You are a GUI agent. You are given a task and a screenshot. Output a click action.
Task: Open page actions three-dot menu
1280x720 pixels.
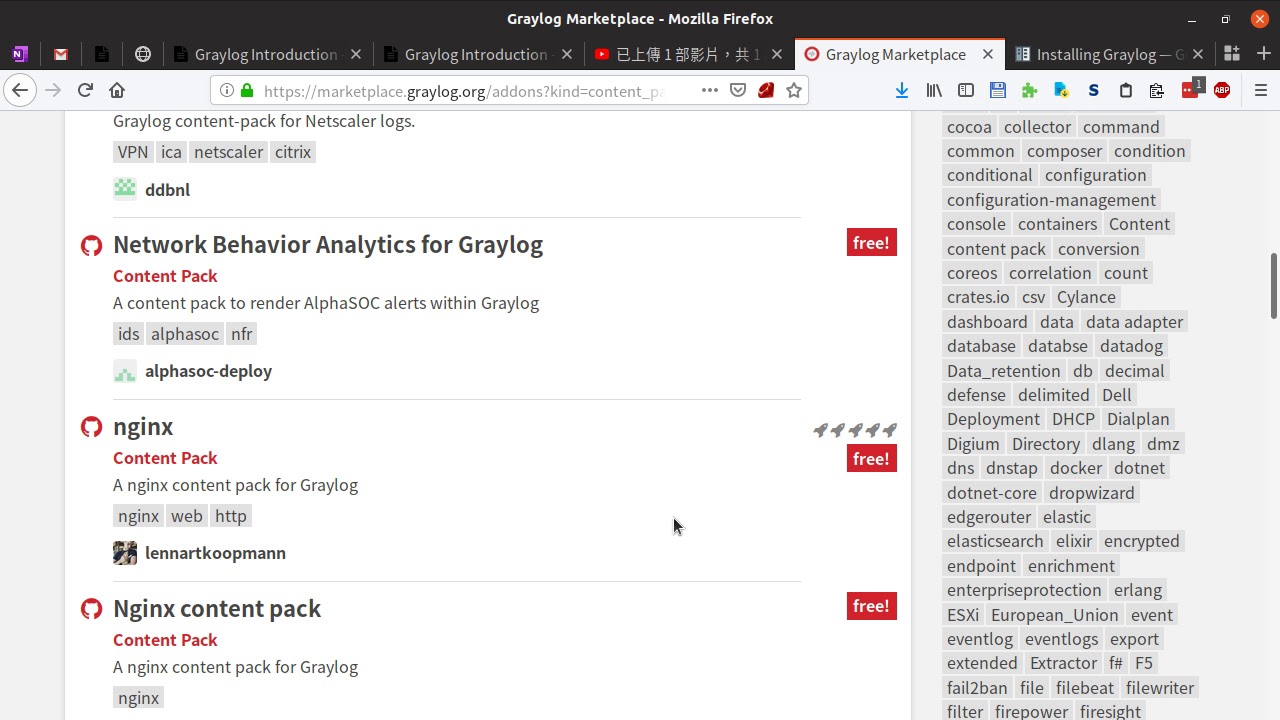coord(710,90)
